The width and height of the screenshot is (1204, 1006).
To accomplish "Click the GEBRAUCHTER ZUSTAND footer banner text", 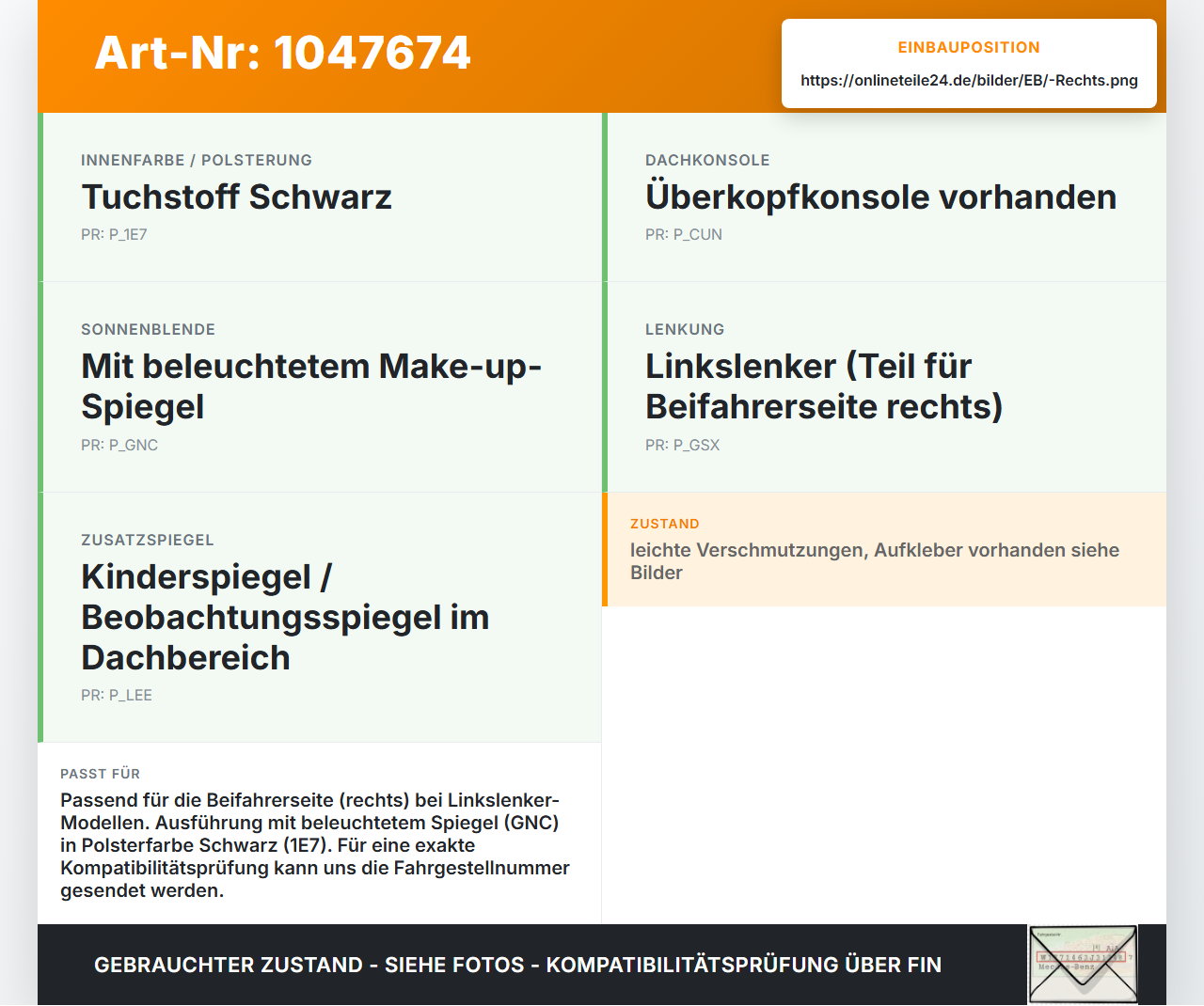I will point(517,966).
